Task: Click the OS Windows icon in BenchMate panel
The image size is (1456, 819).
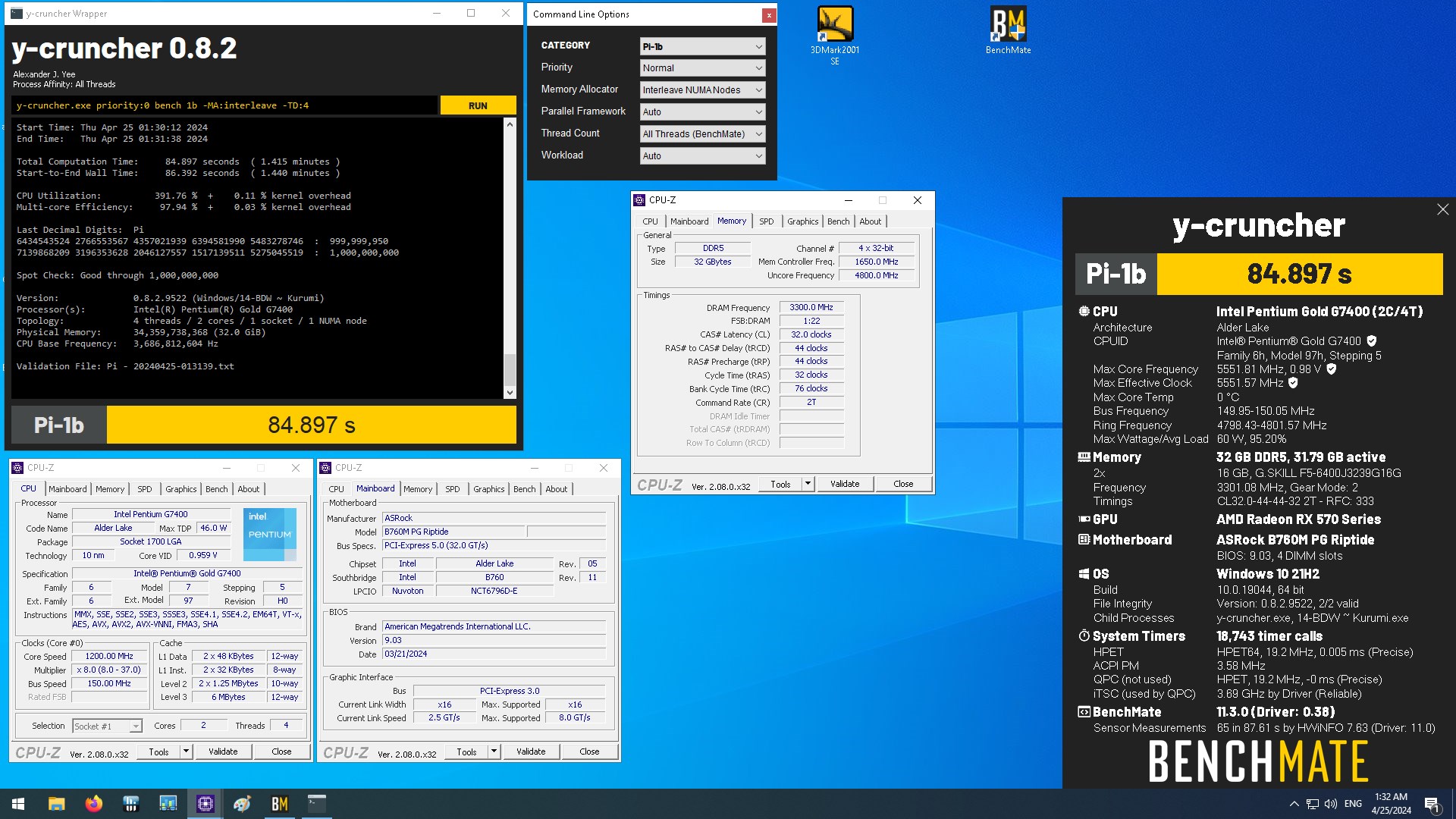Action: [1084, 574]
